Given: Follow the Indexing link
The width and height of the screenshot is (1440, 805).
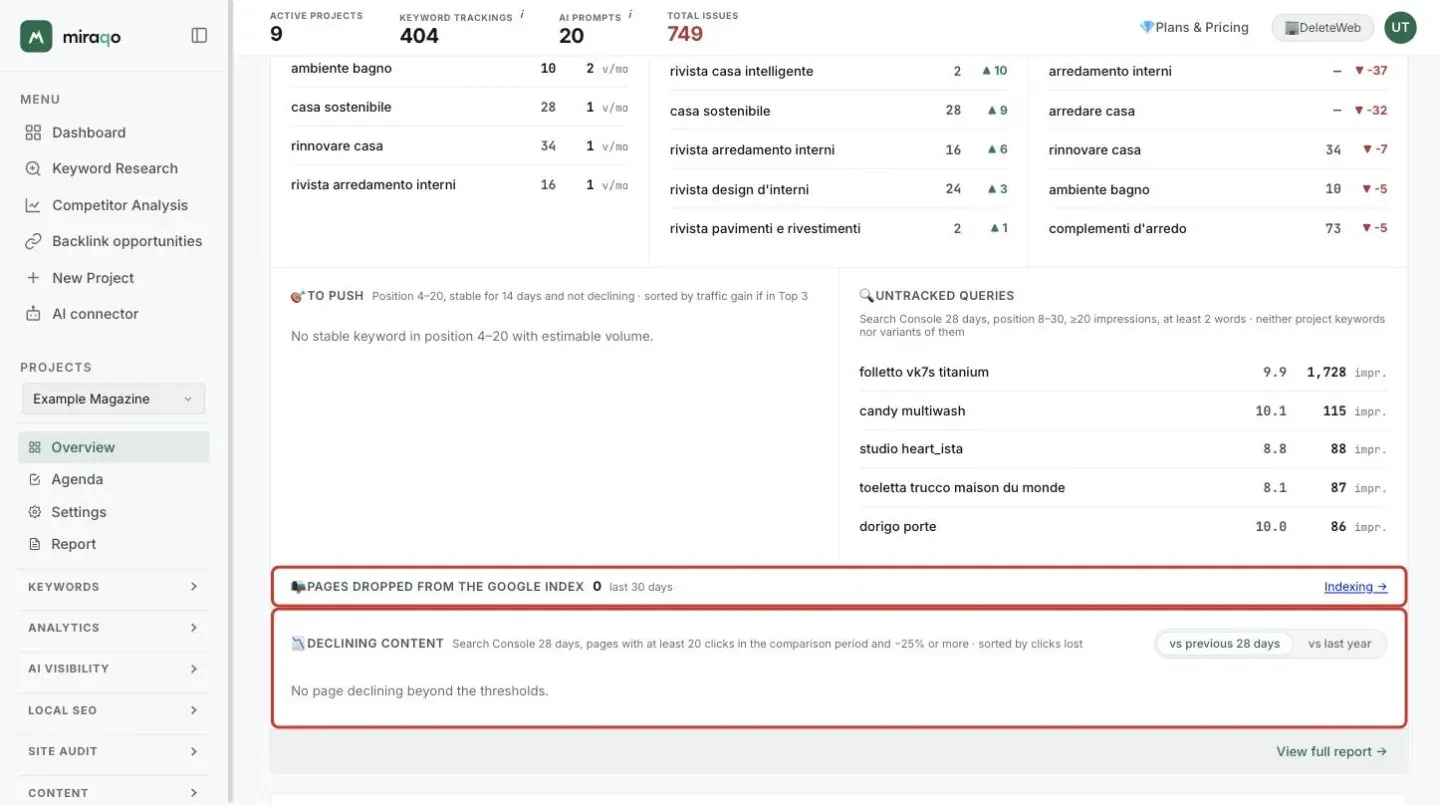Looking at the screenshot, I should tap(1355, 587).
